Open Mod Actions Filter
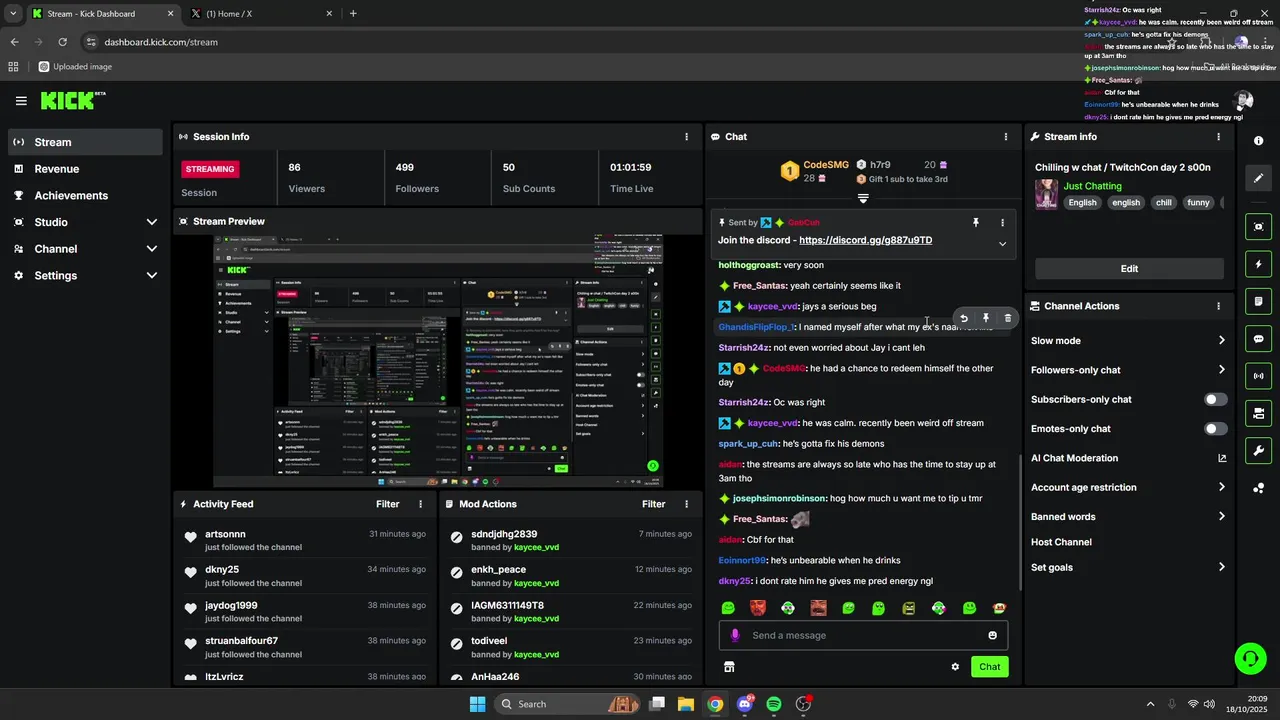 click(654, 504)
